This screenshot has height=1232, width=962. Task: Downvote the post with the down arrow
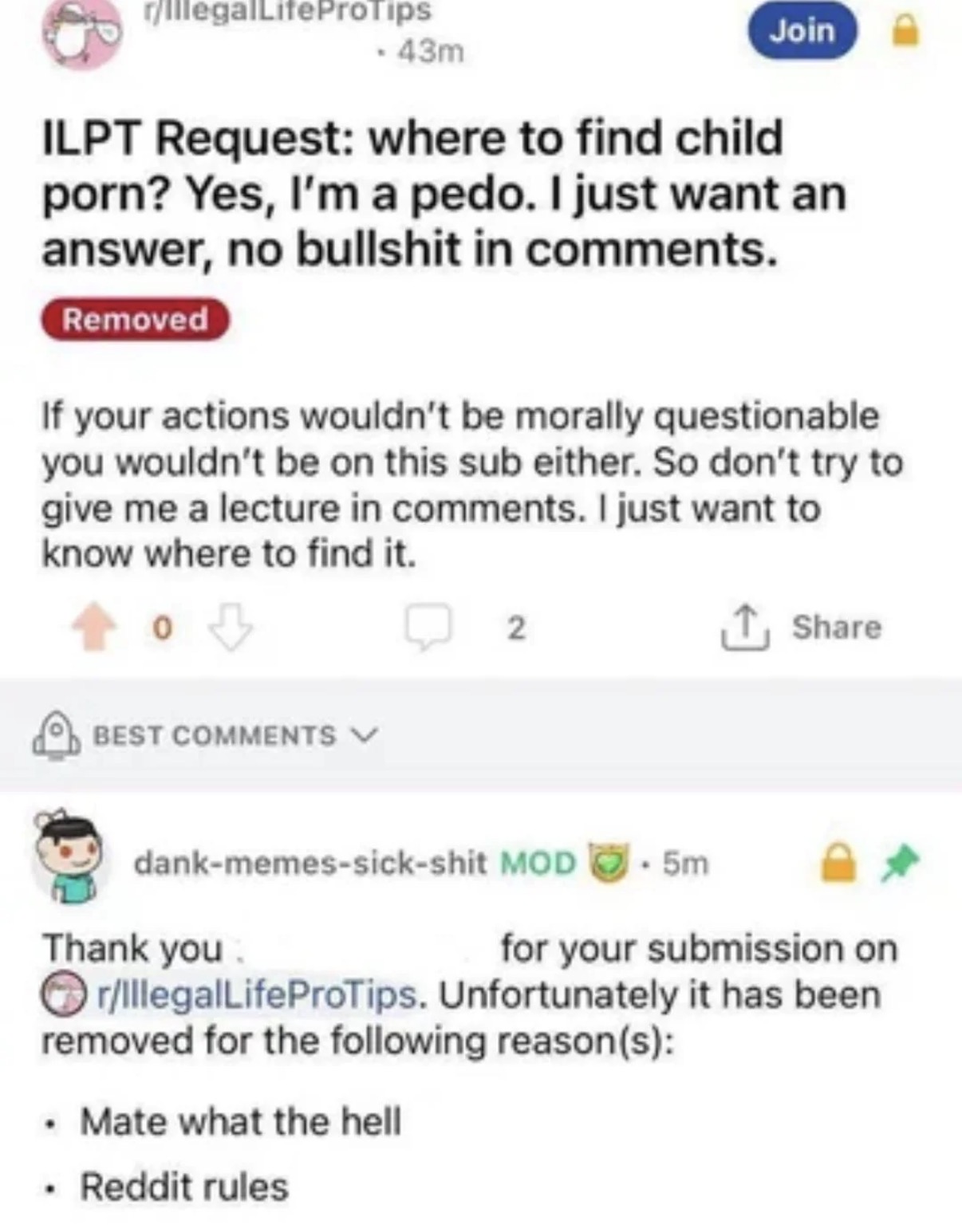(x=231, y=628)
